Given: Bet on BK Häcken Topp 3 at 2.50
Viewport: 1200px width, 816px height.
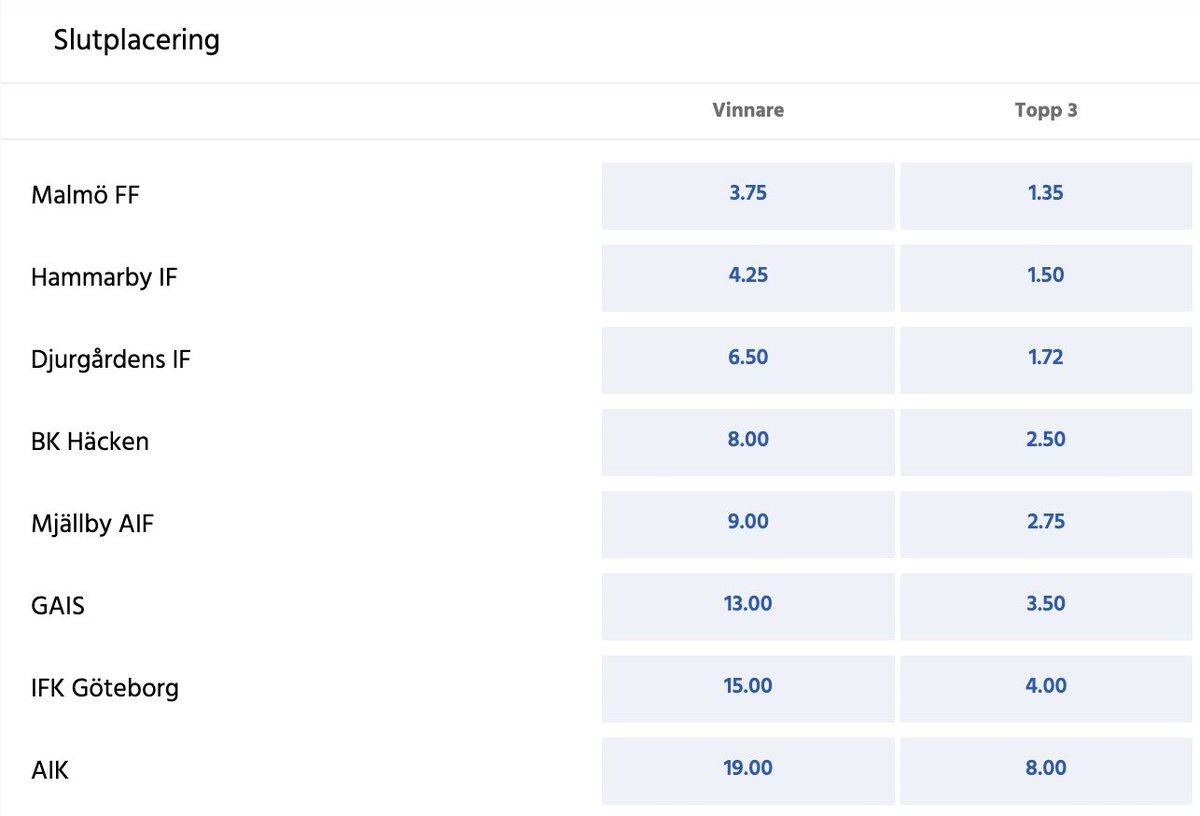Looking at the screenshot, I should (1046, 442).
